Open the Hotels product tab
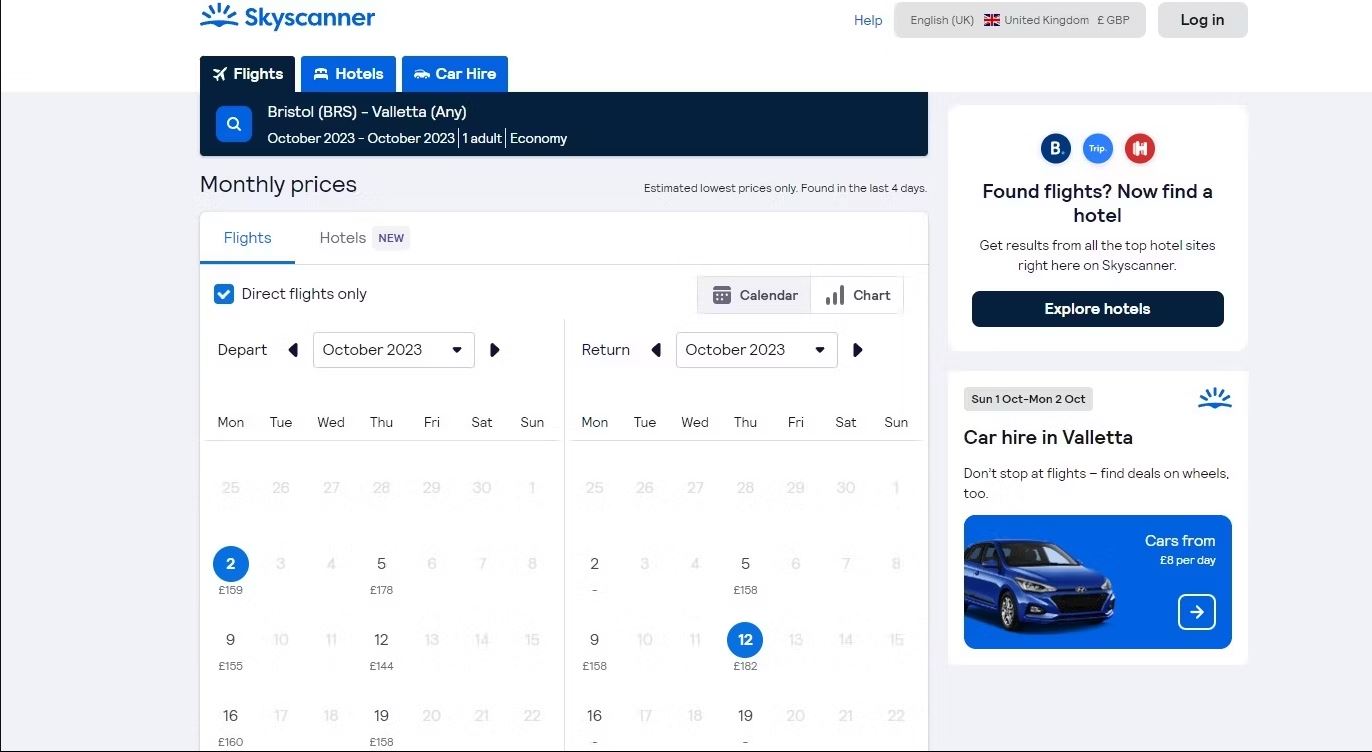Screen dimensions: 1372x752 [x=348, y=74]
